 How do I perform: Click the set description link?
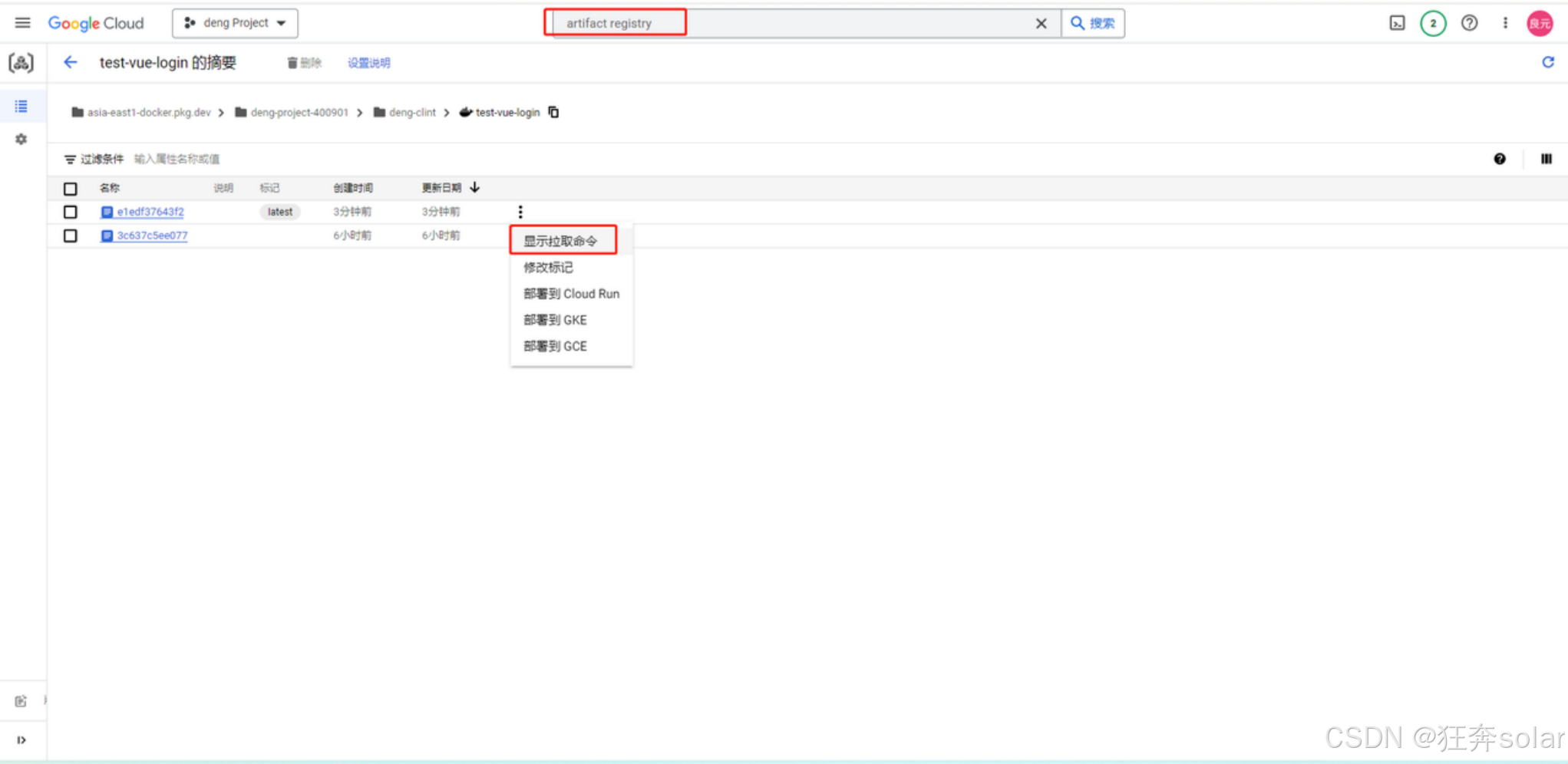(x=368, y=63)
